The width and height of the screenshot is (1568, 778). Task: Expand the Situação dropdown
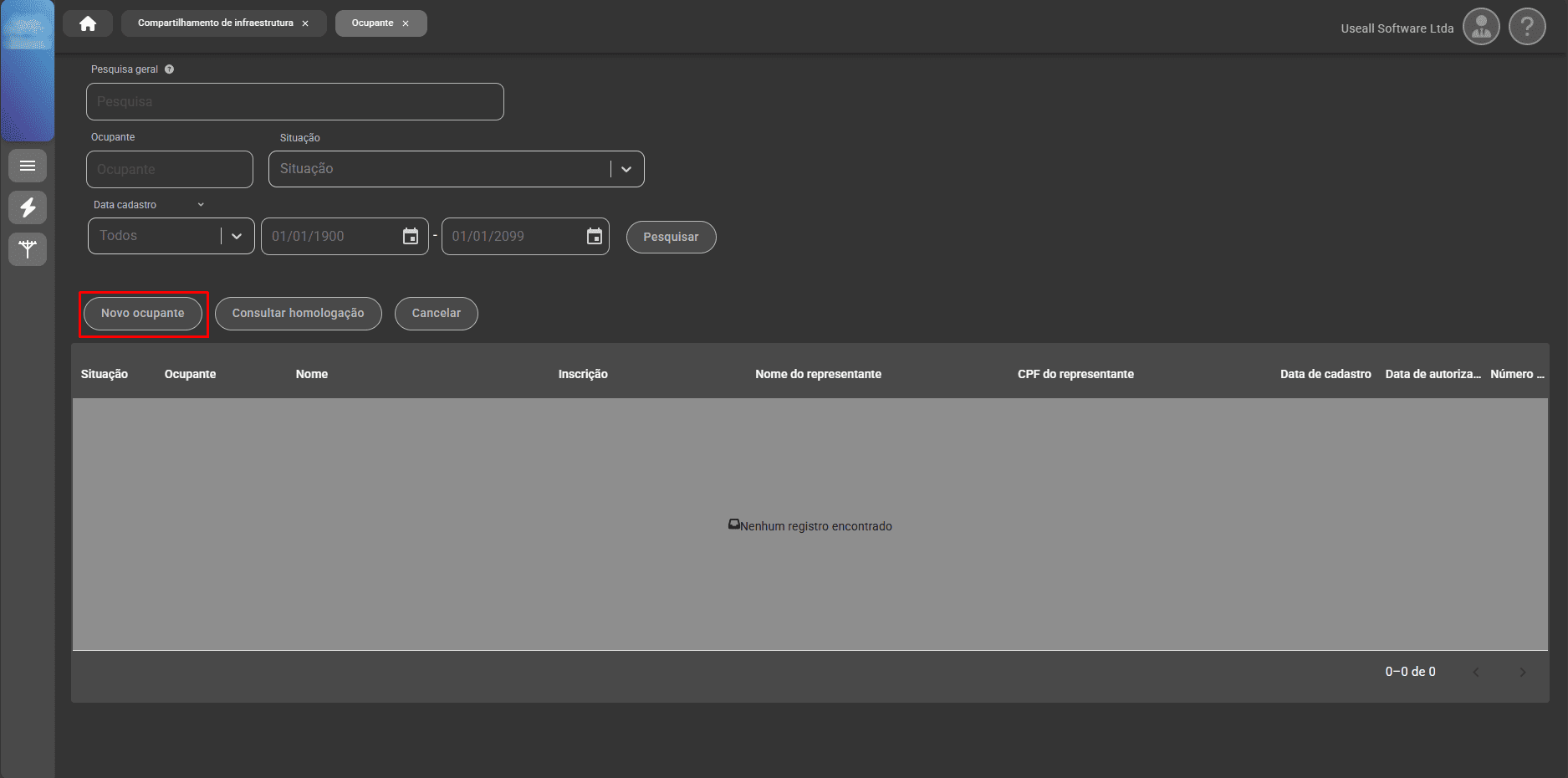click(x=626, y=169)
